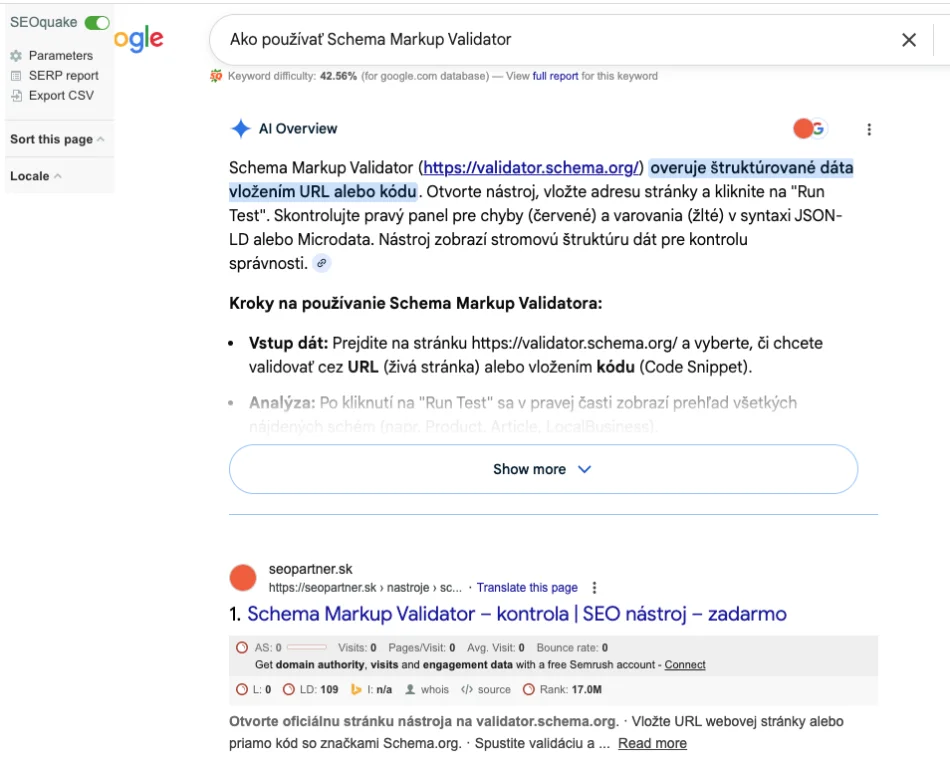Open the full report keyword link
Viewport: 950px width, 768px height.
coord(555,76)
